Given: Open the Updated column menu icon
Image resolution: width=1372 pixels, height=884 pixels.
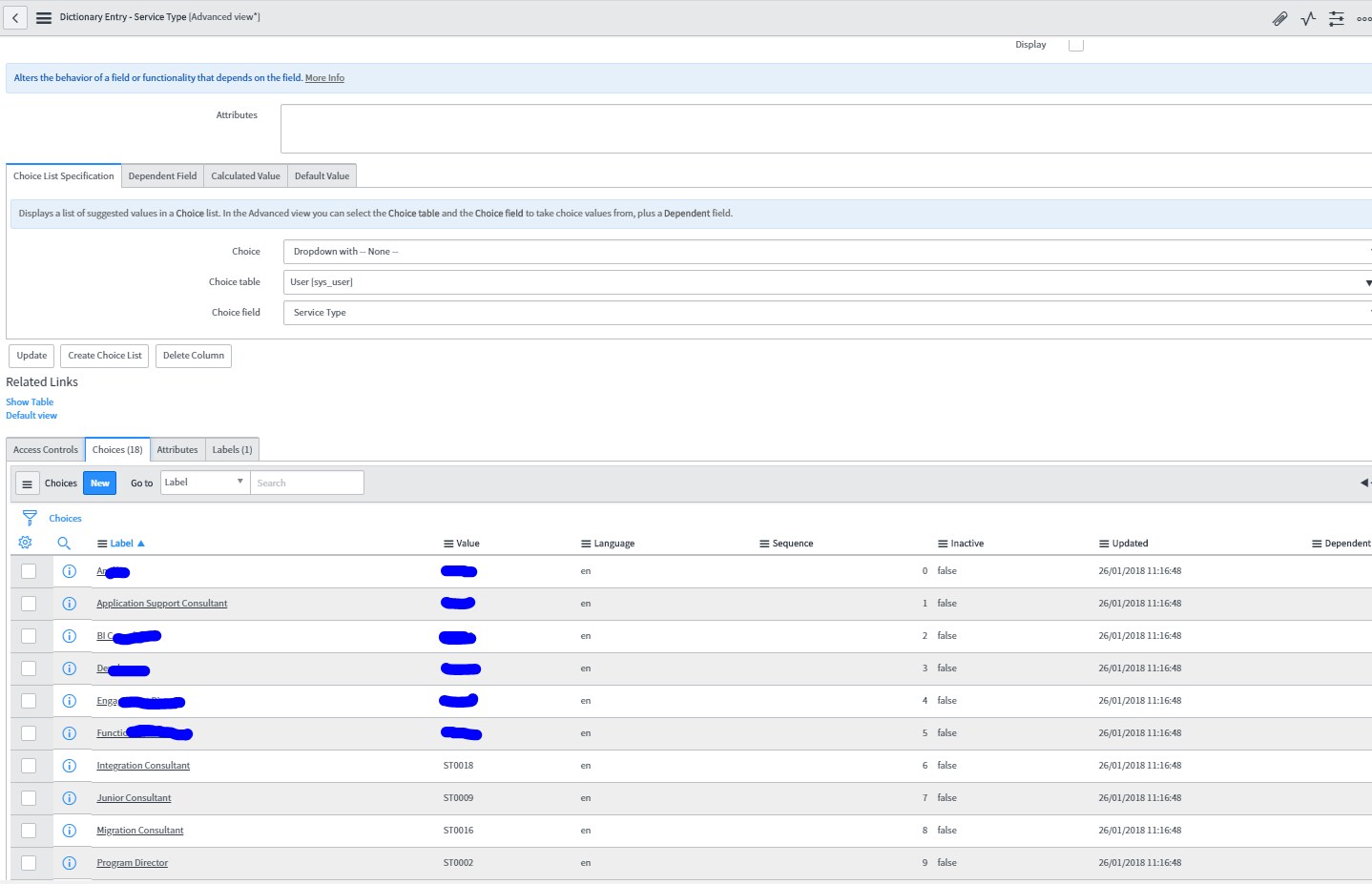Looking at the screenshot, I should point(1104,544).
